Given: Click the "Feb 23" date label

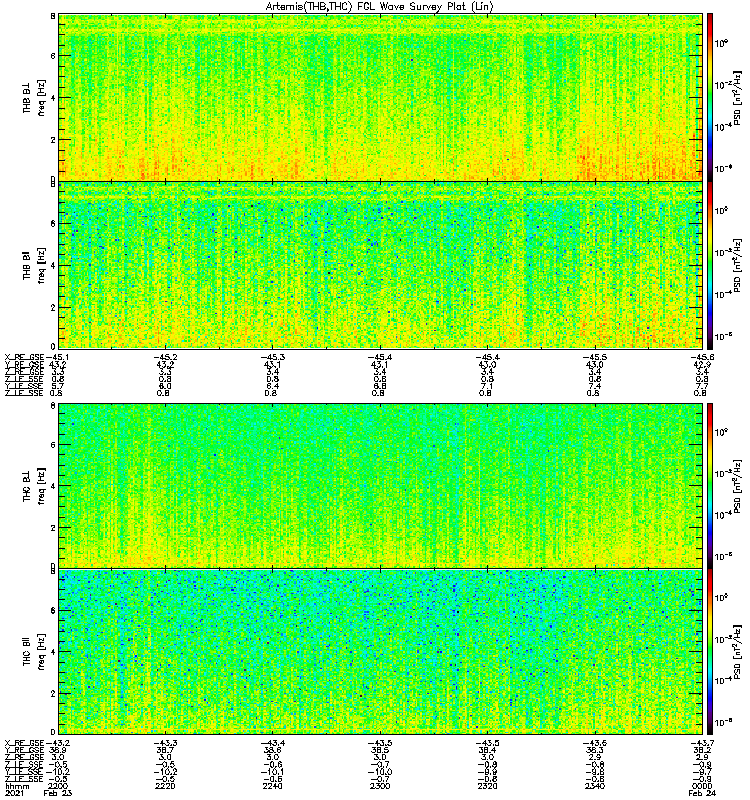Looking at the screenshot, I should [58, 793].
